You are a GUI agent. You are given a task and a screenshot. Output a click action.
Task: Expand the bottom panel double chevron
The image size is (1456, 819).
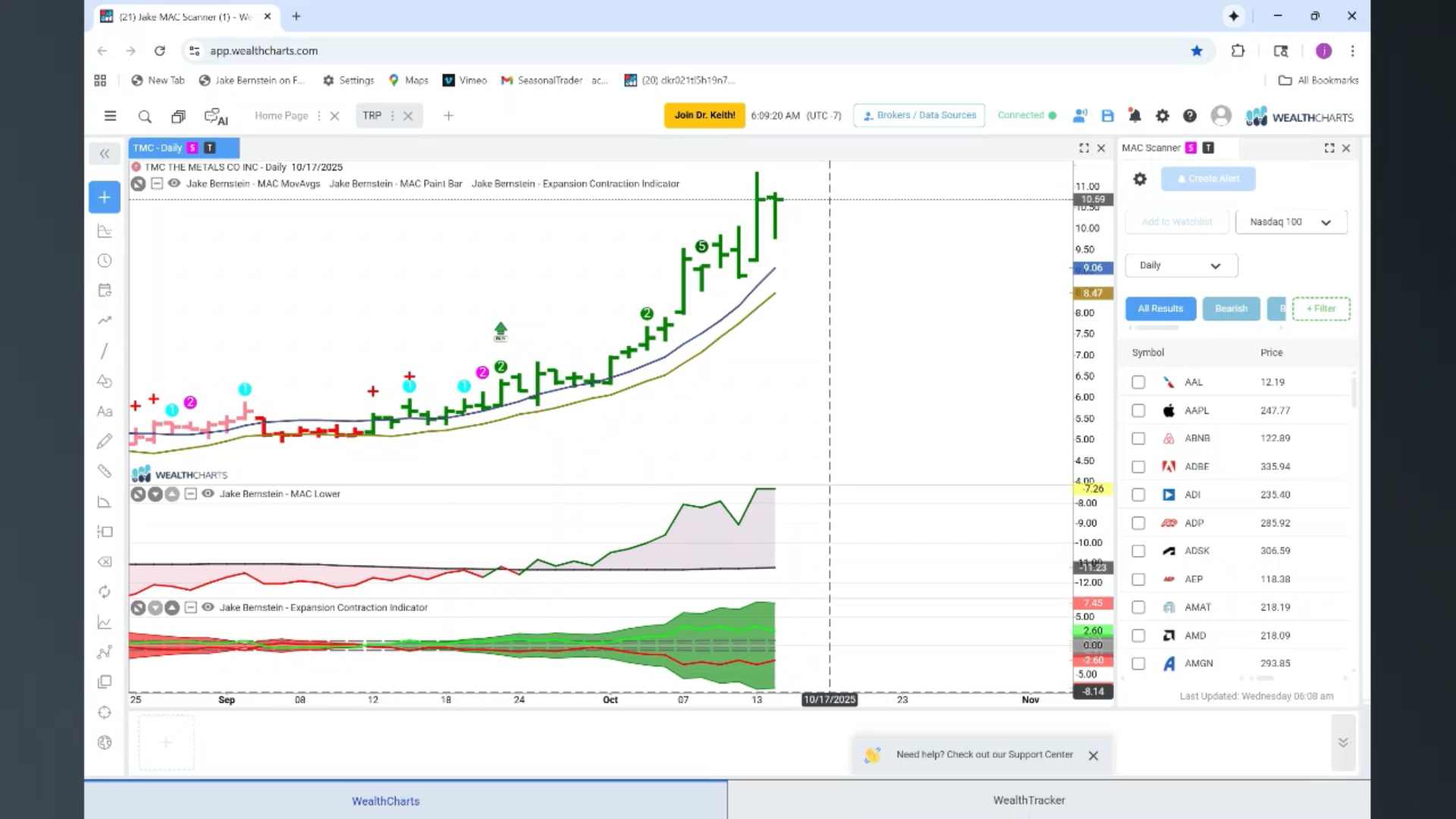coord(1343,742)
